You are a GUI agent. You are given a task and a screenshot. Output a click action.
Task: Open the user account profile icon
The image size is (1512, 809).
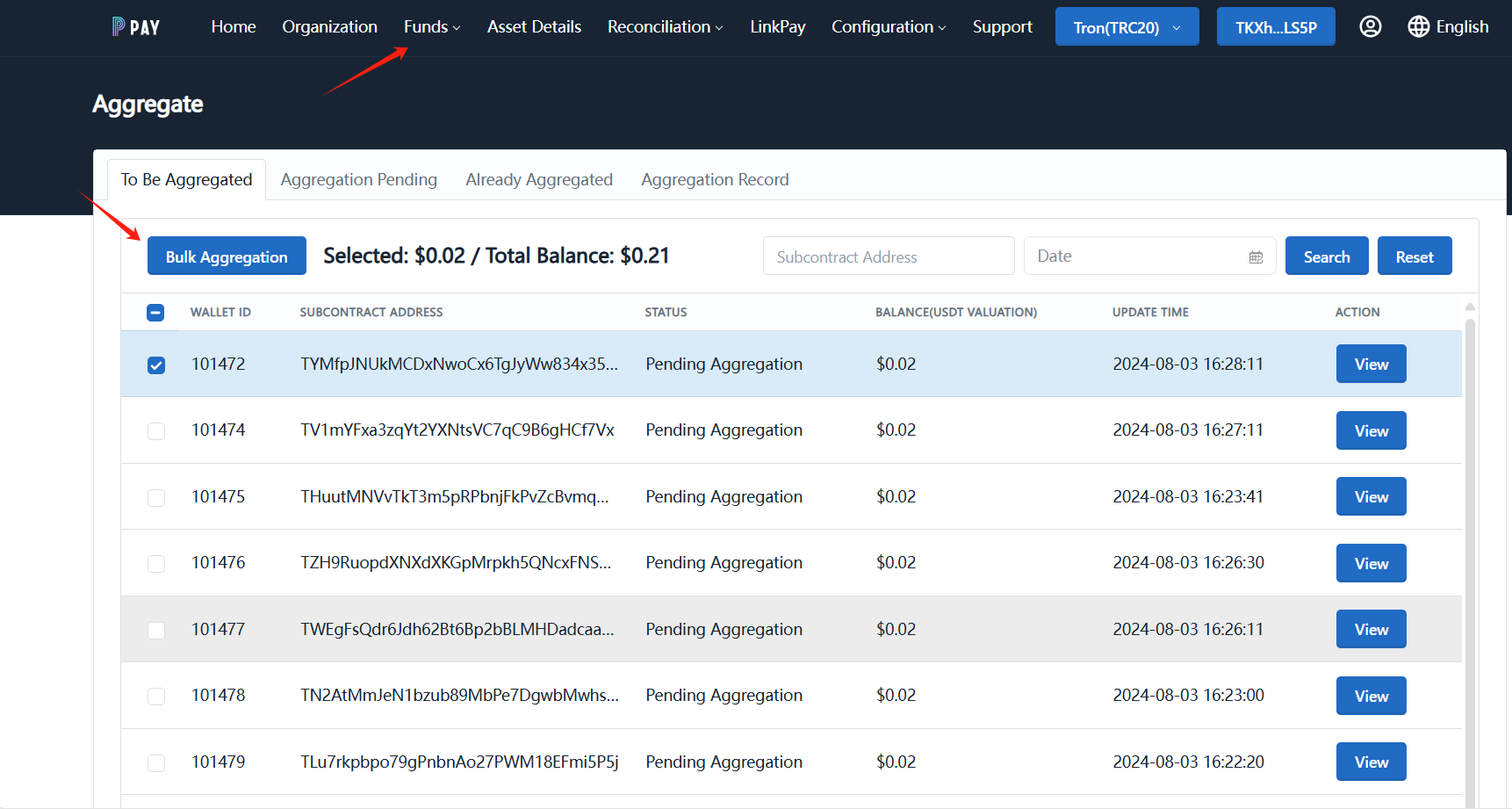click(x=1371, y=26)
